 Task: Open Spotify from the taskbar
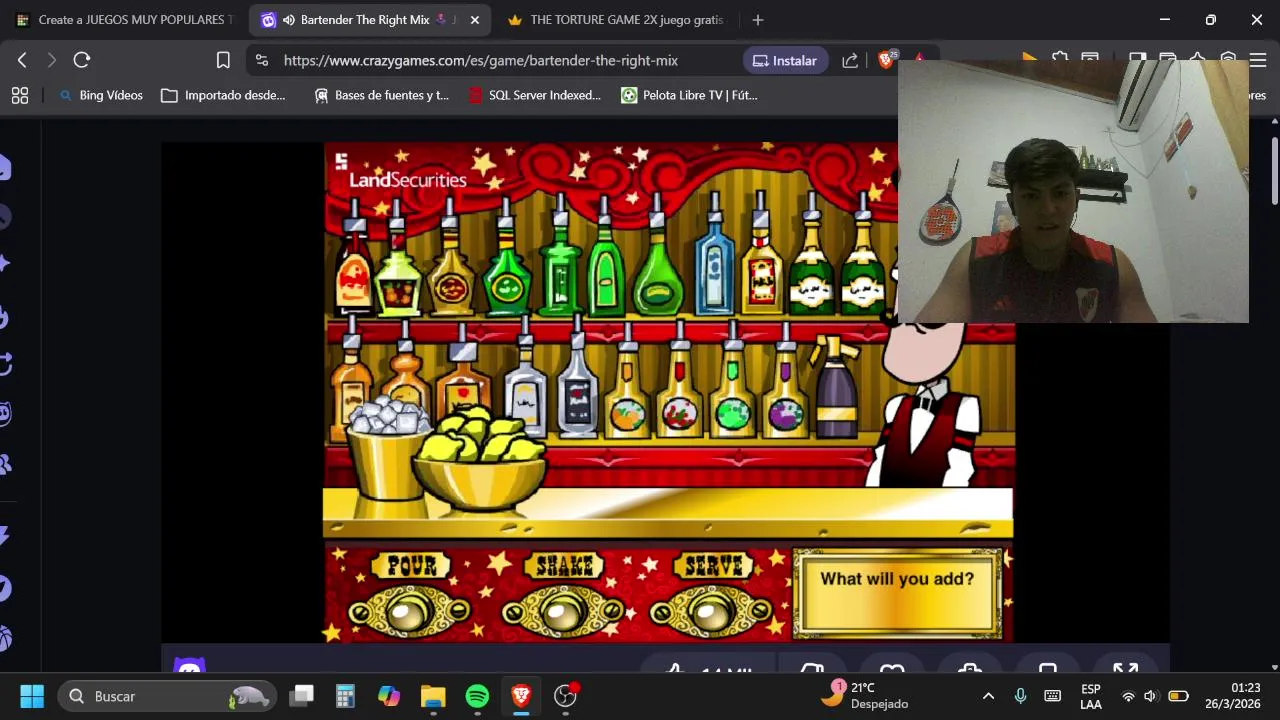477,696
